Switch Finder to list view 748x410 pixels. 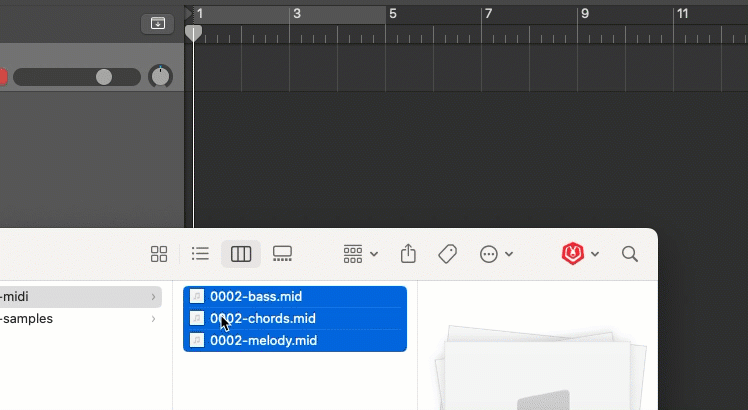click(x=200, y=254)
